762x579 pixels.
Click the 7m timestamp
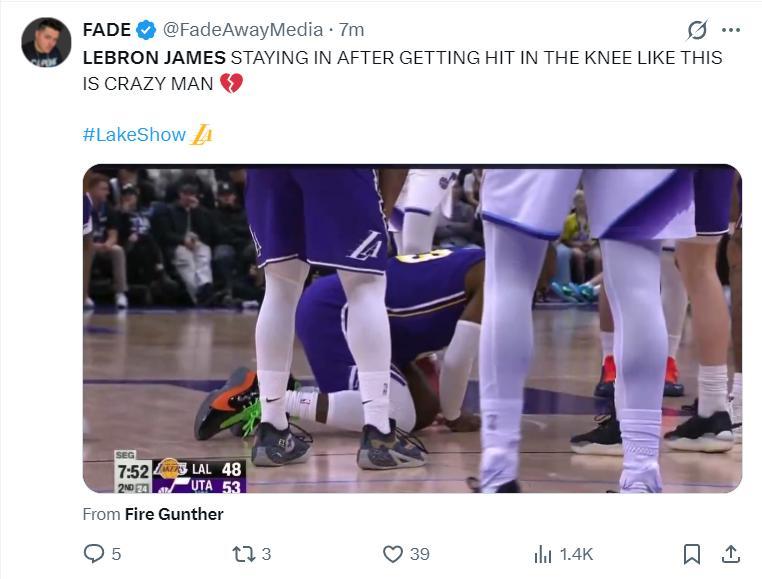[x=352, y=29]
